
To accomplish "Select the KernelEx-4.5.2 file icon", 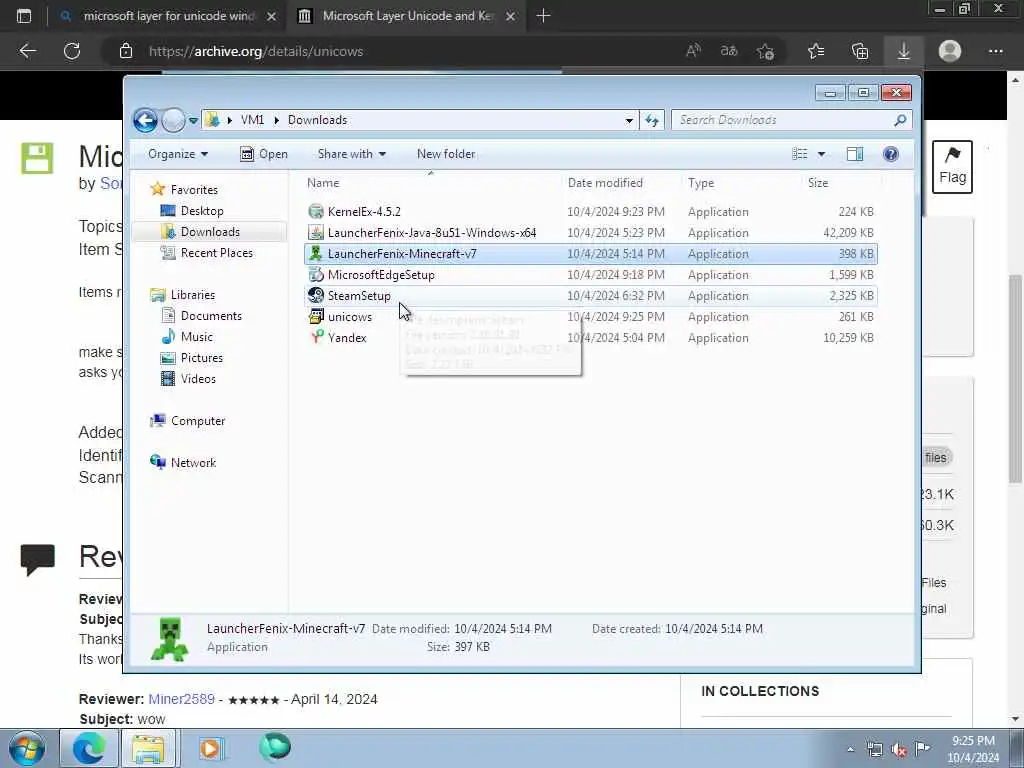I will 316,211.
